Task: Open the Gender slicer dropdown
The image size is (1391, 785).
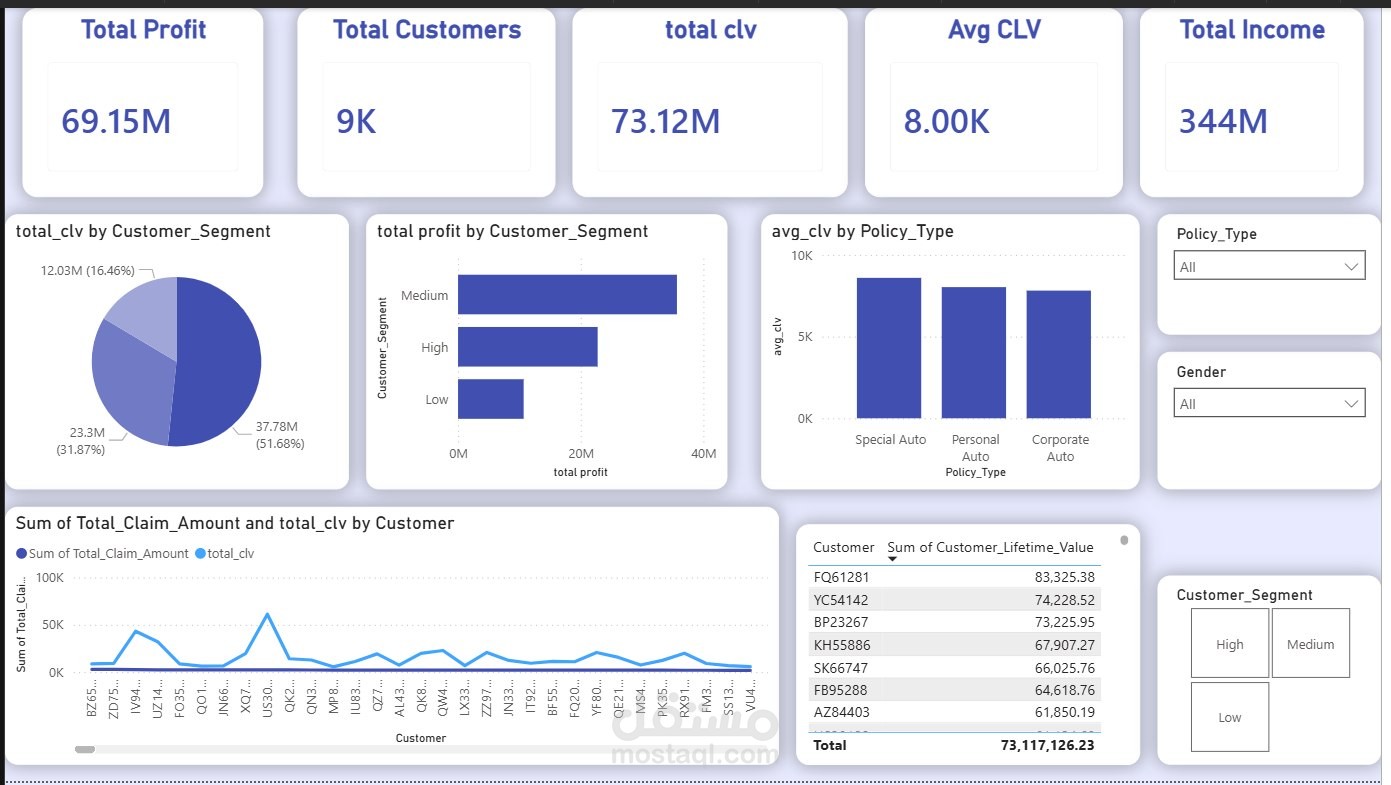Action: click(x=1268, y=403)
